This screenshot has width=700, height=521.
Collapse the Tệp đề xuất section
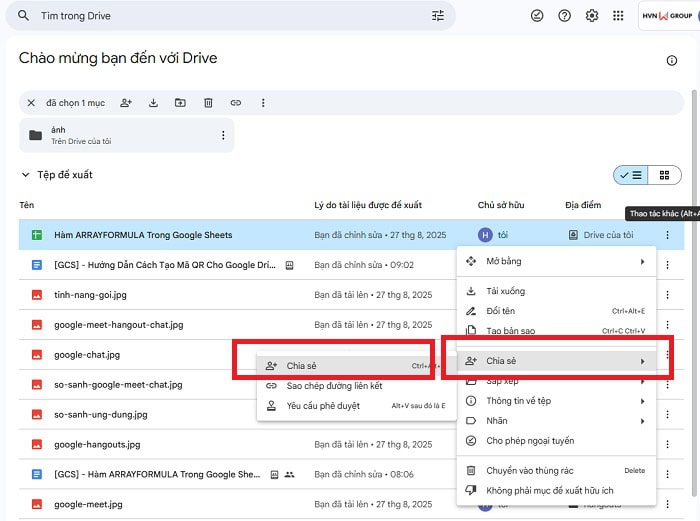click(26, 175)
